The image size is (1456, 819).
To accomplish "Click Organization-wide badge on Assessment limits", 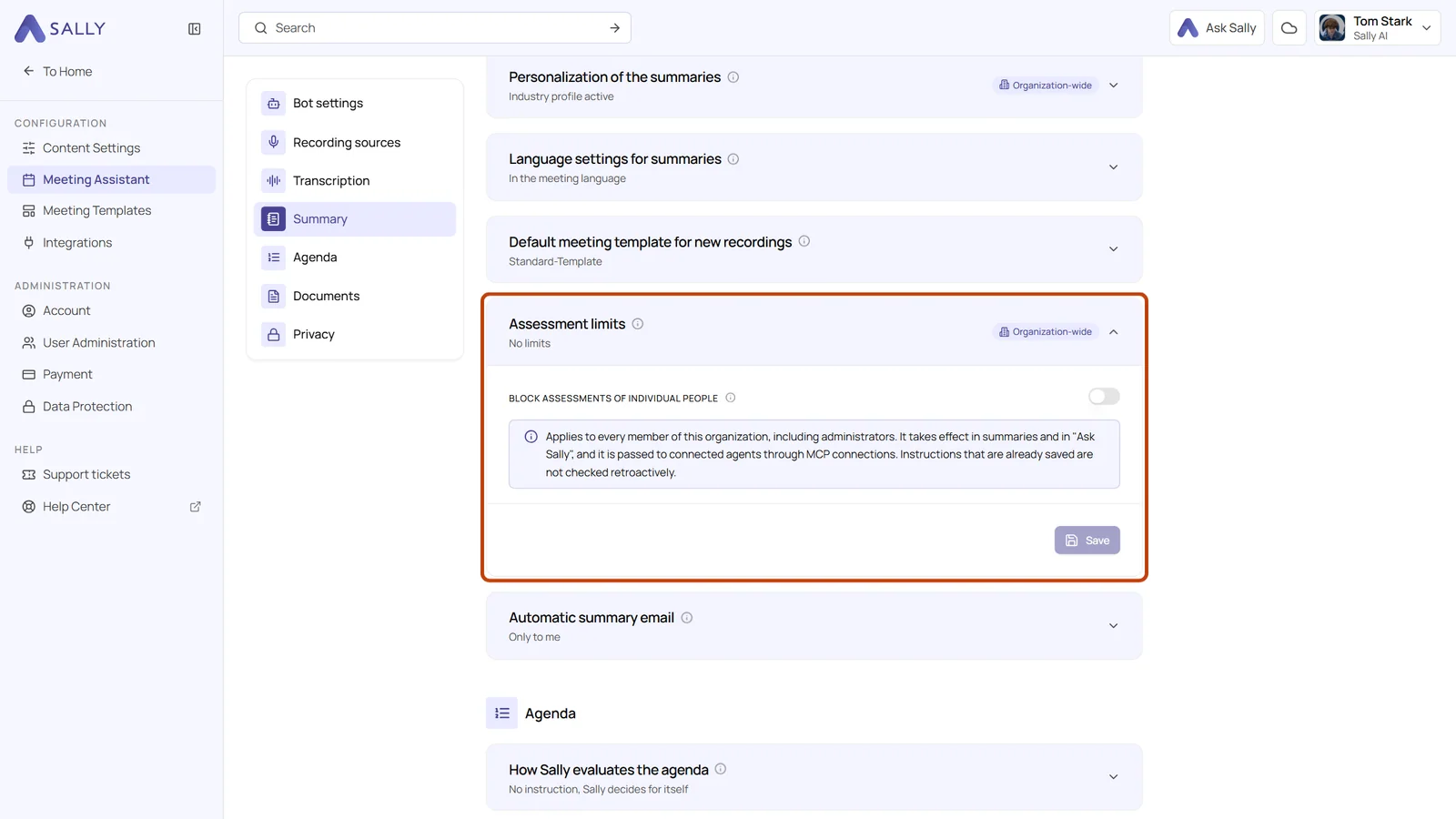I will tap(1045, 332).
